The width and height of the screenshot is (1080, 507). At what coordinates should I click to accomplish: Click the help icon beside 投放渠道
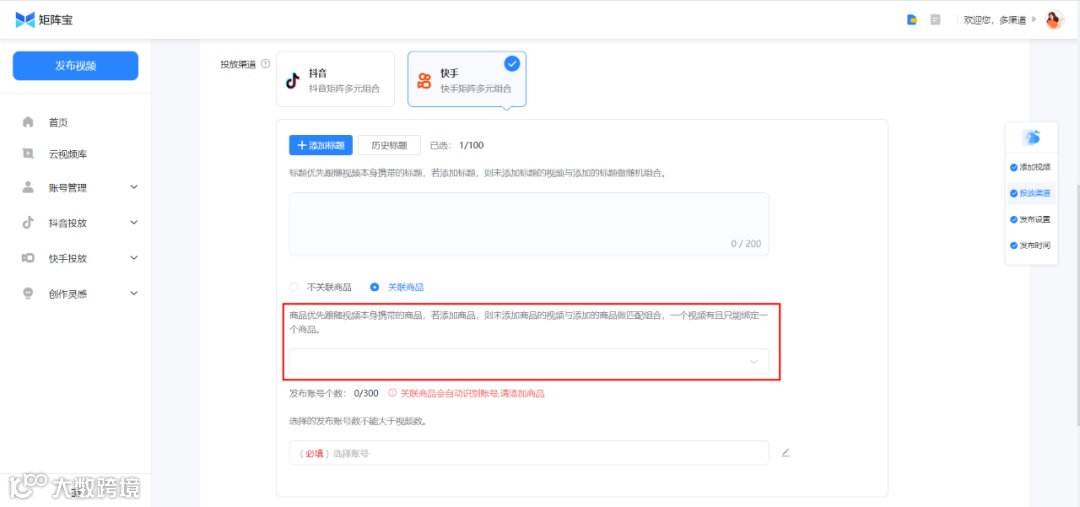tap(265, 64)
